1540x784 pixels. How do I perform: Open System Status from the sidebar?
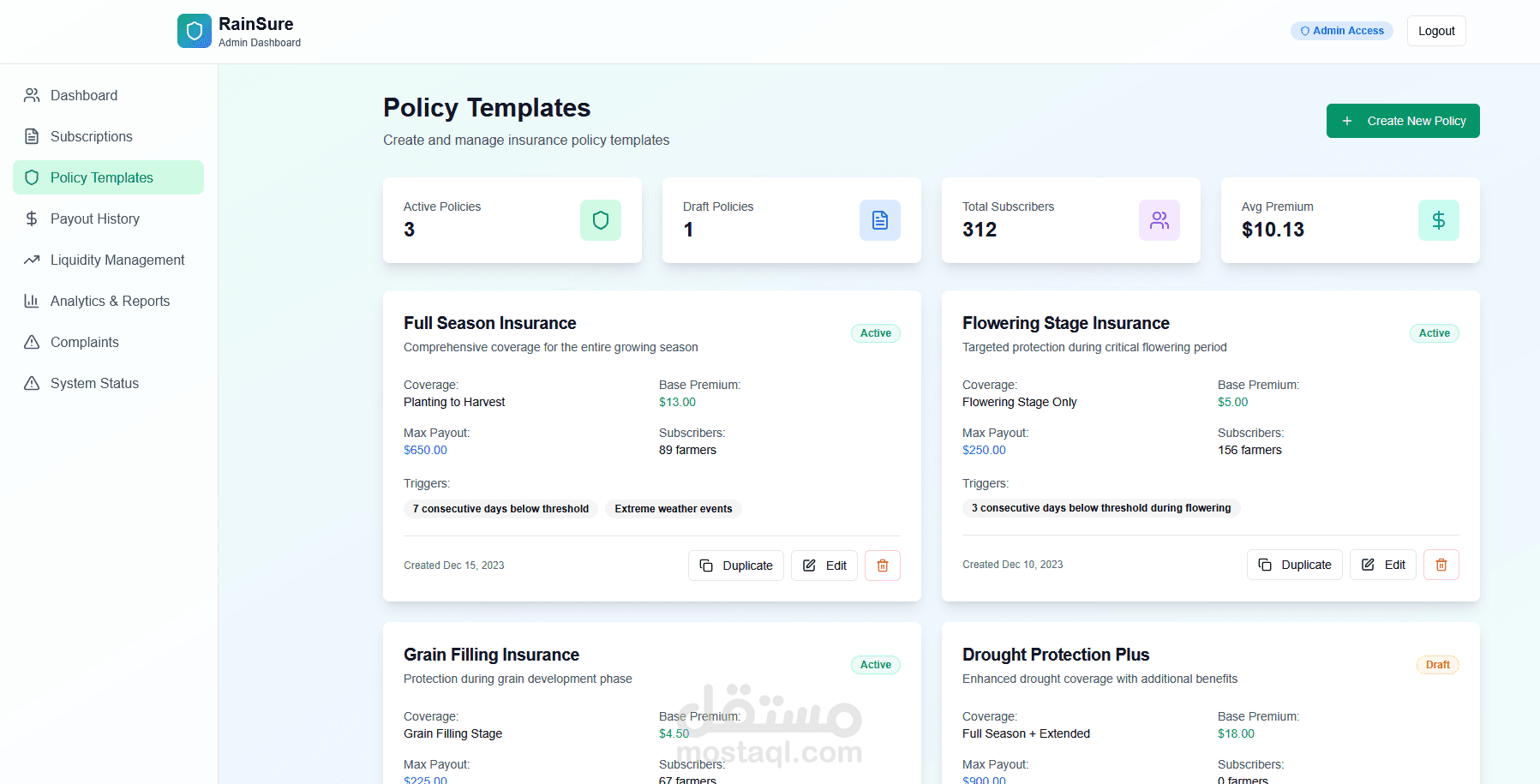coord(94,383)
